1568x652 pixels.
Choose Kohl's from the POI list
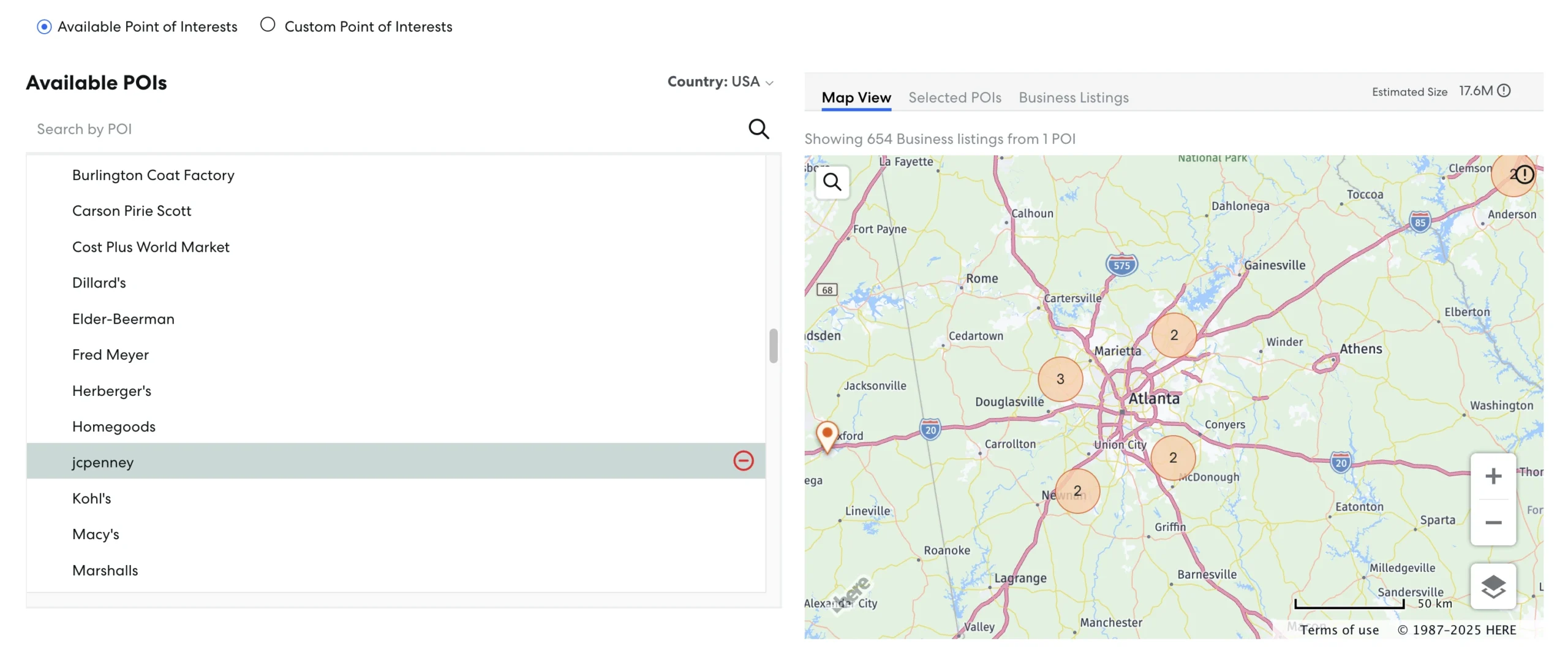92,498
